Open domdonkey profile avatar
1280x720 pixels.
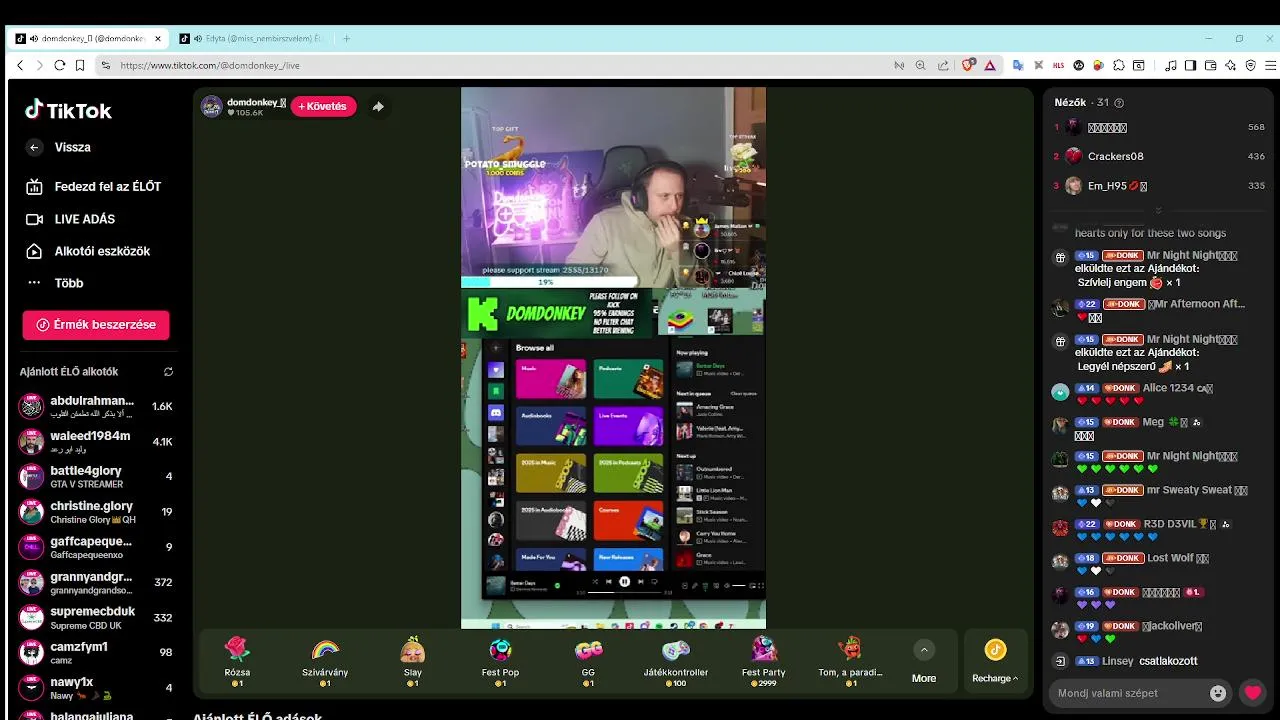[x=212, y=106]
